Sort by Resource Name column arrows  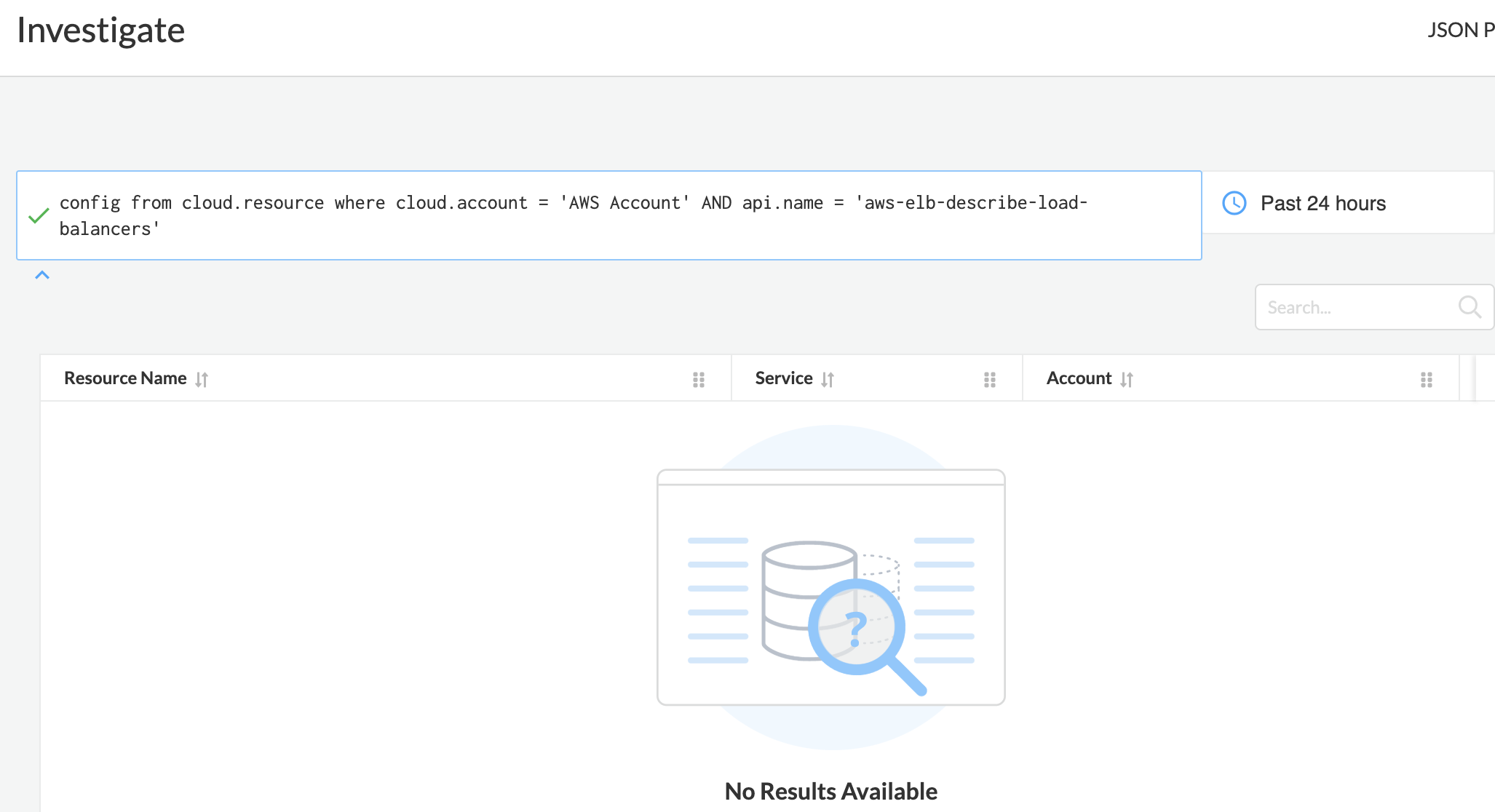(x=202, y=379)
